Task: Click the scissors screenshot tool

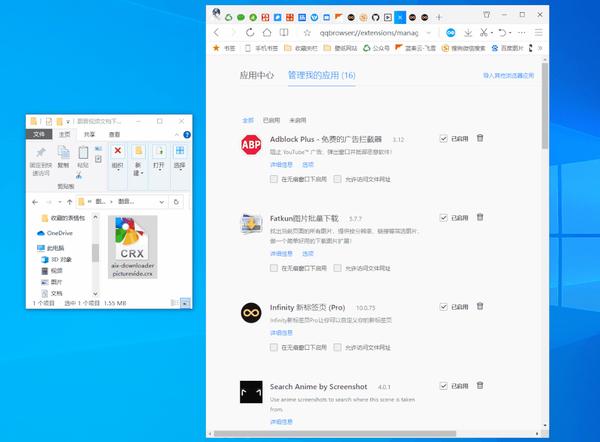Action: pyautogui.click(x=484, y=33)
